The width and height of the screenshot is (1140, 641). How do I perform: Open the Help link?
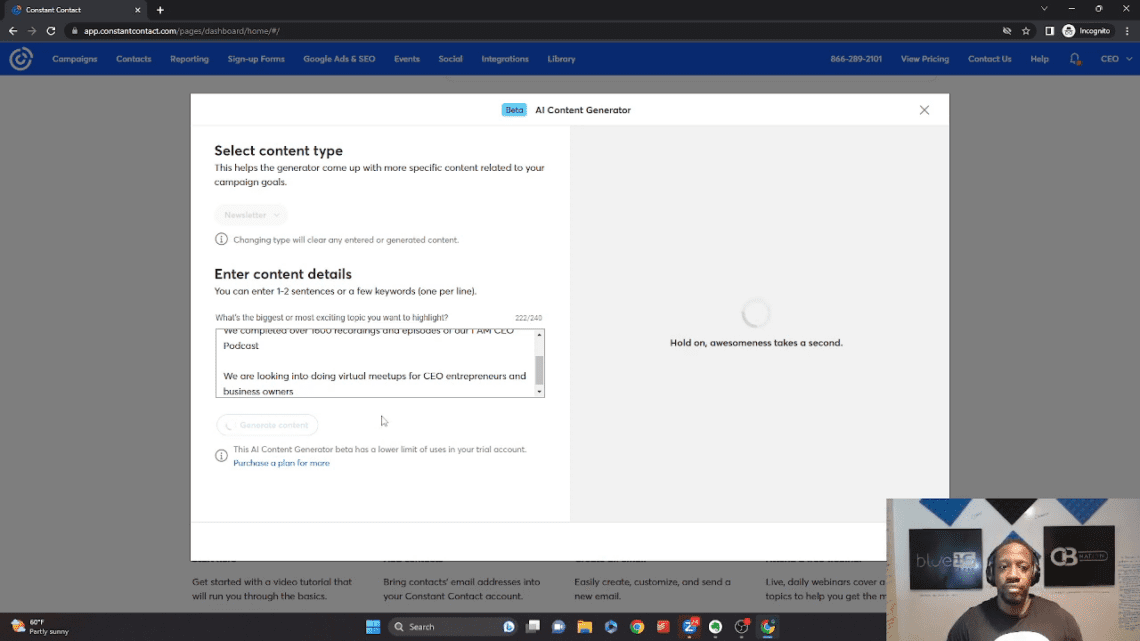[1039, 59]
